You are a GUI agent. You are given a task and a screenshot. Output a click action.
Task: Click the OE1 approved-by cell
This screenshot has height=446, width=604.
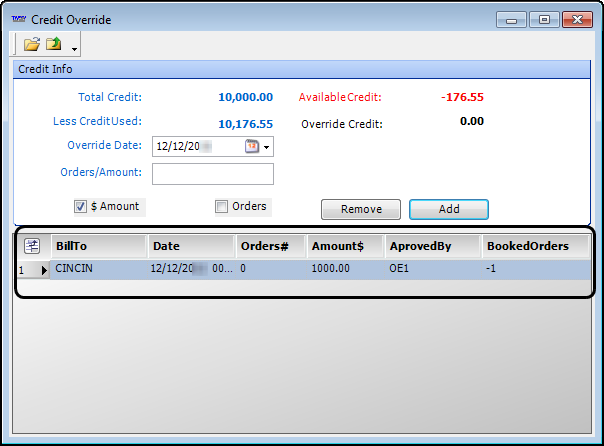click(434, 268)
